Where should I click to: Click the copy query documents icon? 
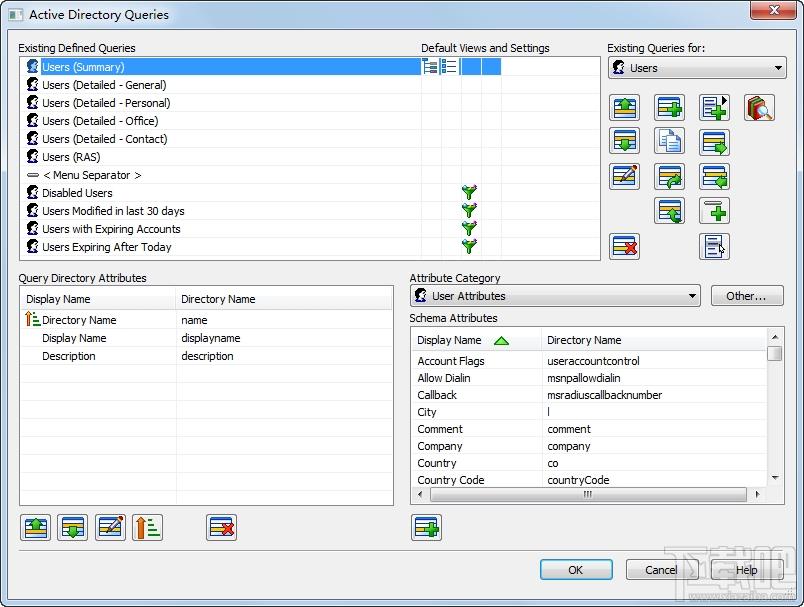click(670, 141)
